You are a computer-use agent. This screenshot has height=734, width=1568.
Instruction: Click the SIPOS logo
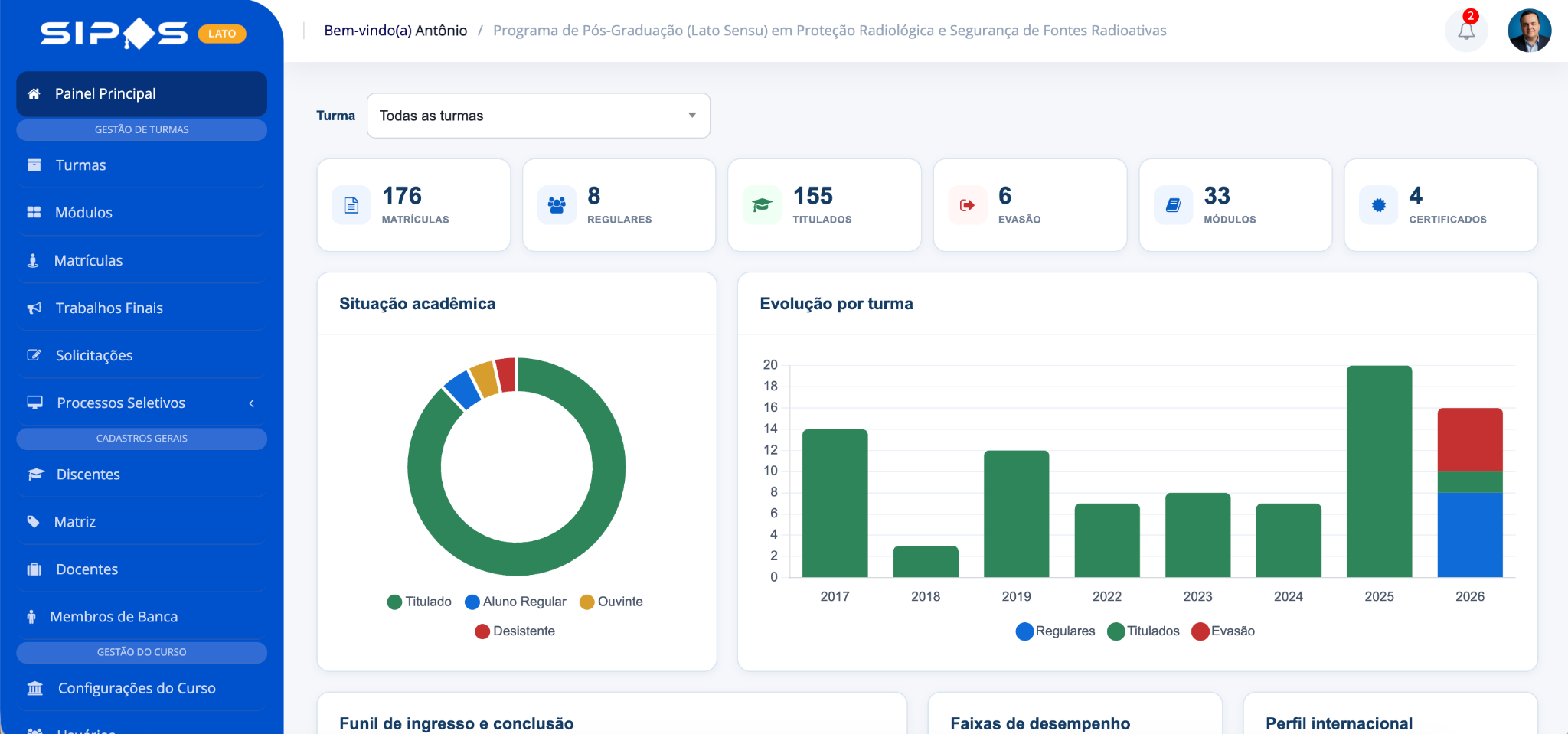coord(114,34)
